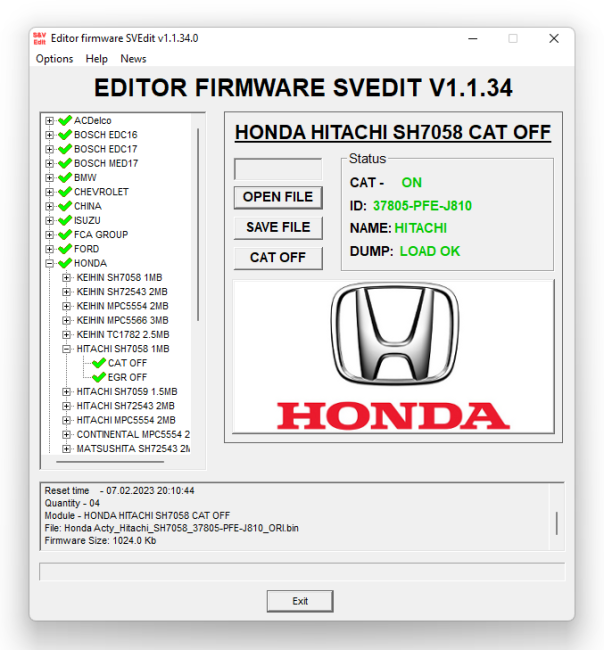This screenshot has width=604, height=650.
Task: Open the Options menu
Action: coord(54,58)
